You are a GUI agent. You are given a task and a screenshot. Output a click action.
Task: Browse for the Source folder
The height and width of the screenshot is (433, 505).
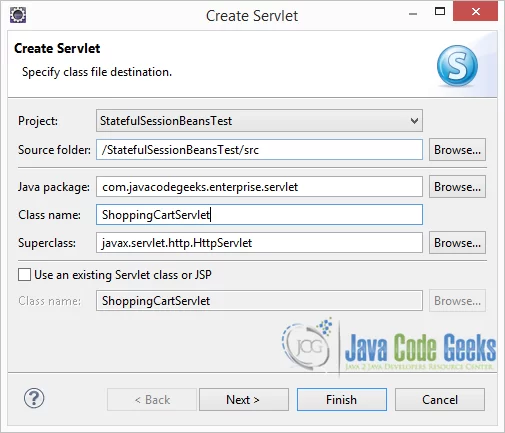(457, 150)
